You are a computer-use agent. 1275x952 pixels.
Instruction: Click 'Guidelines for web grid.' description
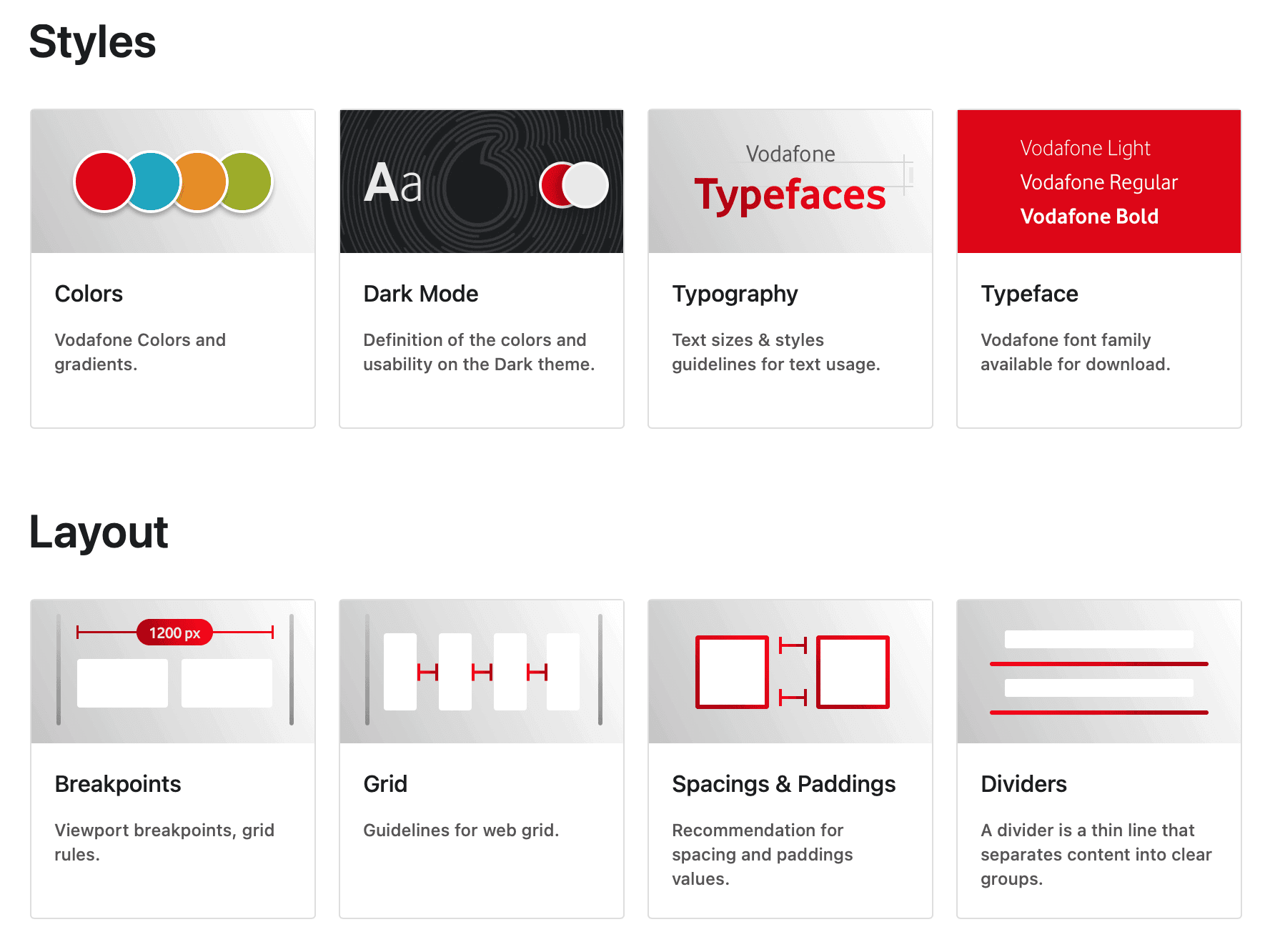tap(461, 830)
